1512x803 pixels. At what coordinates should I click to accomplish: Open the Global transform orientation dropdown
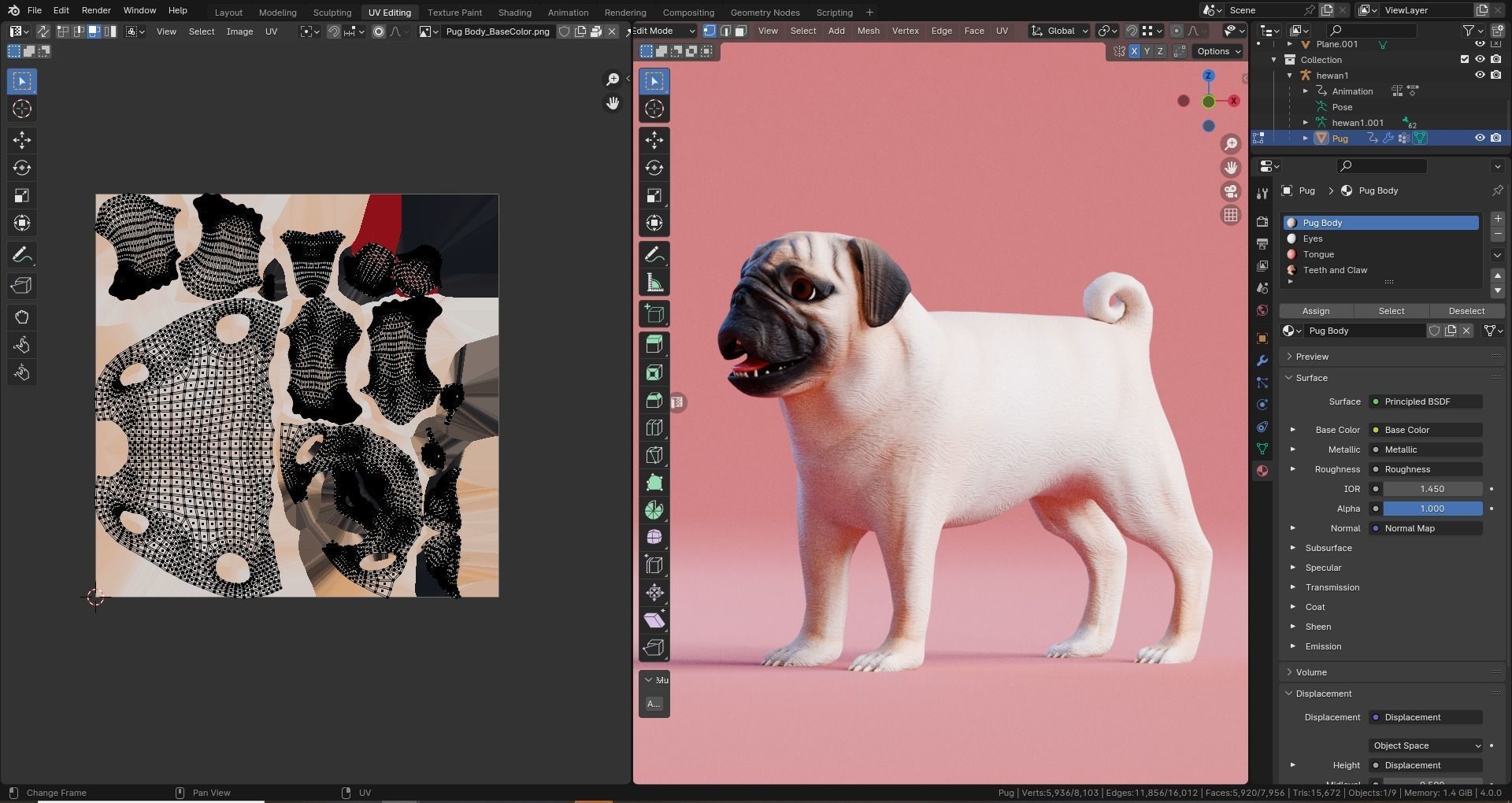click(x=1060, y=31)
